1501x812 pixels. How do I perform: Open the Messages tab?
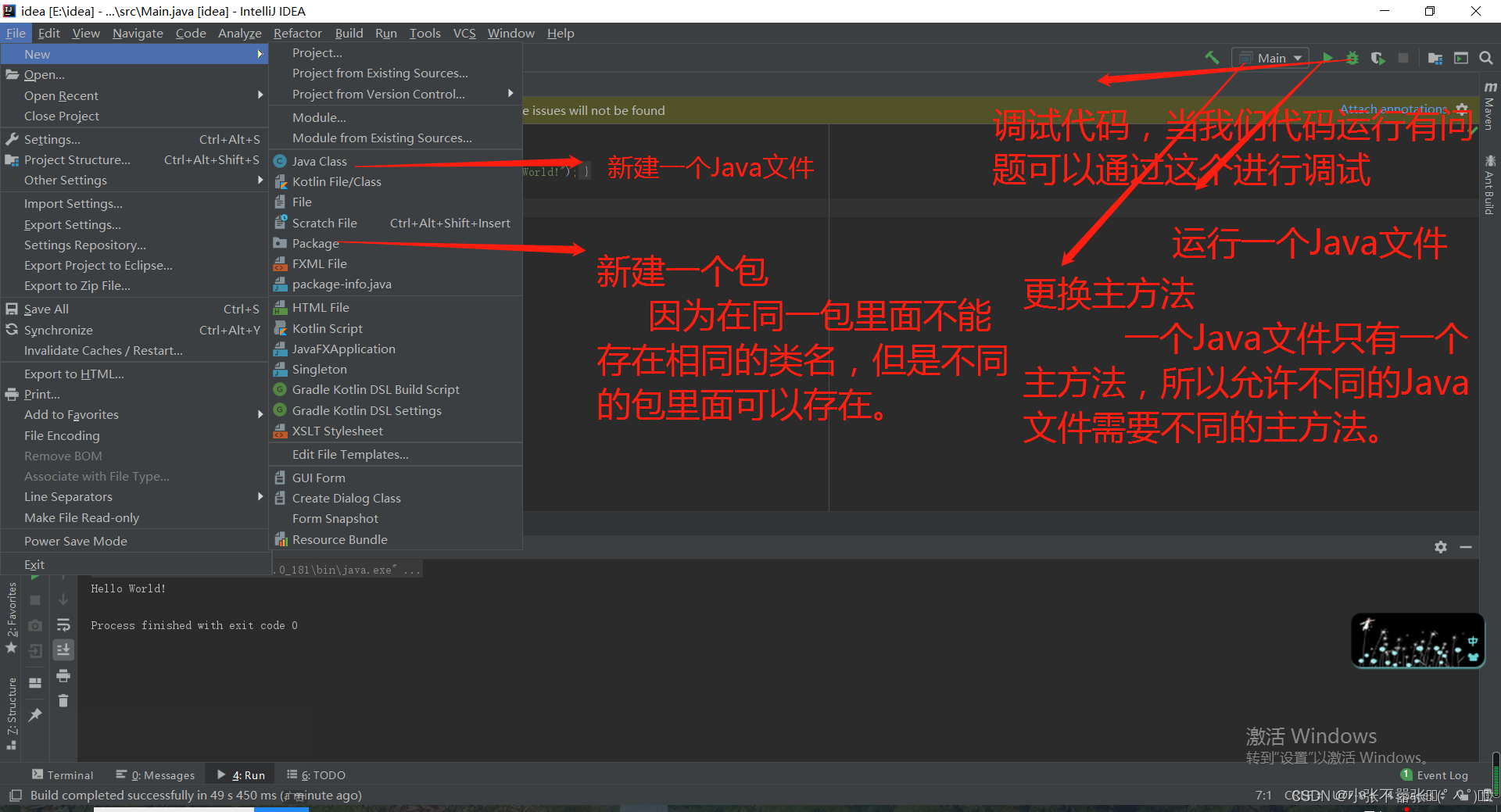coord(155,775)
